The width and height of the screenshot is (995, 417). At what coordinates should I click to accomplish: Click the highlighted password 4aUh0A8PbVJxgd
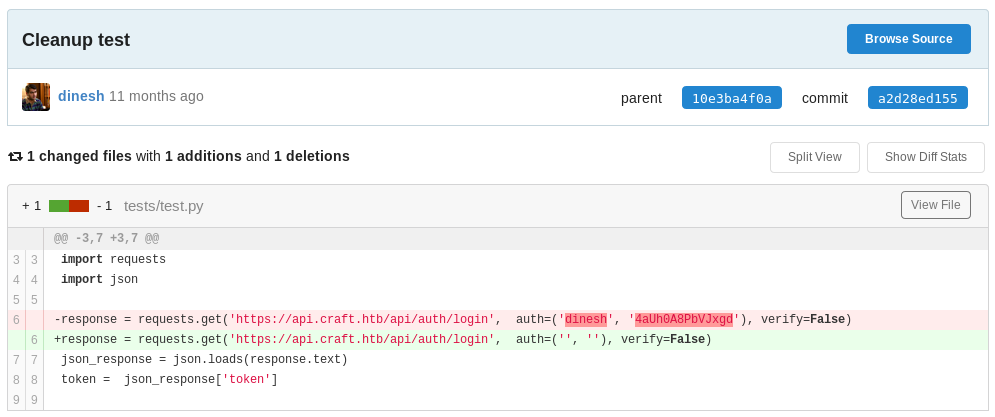click(683, 319)
